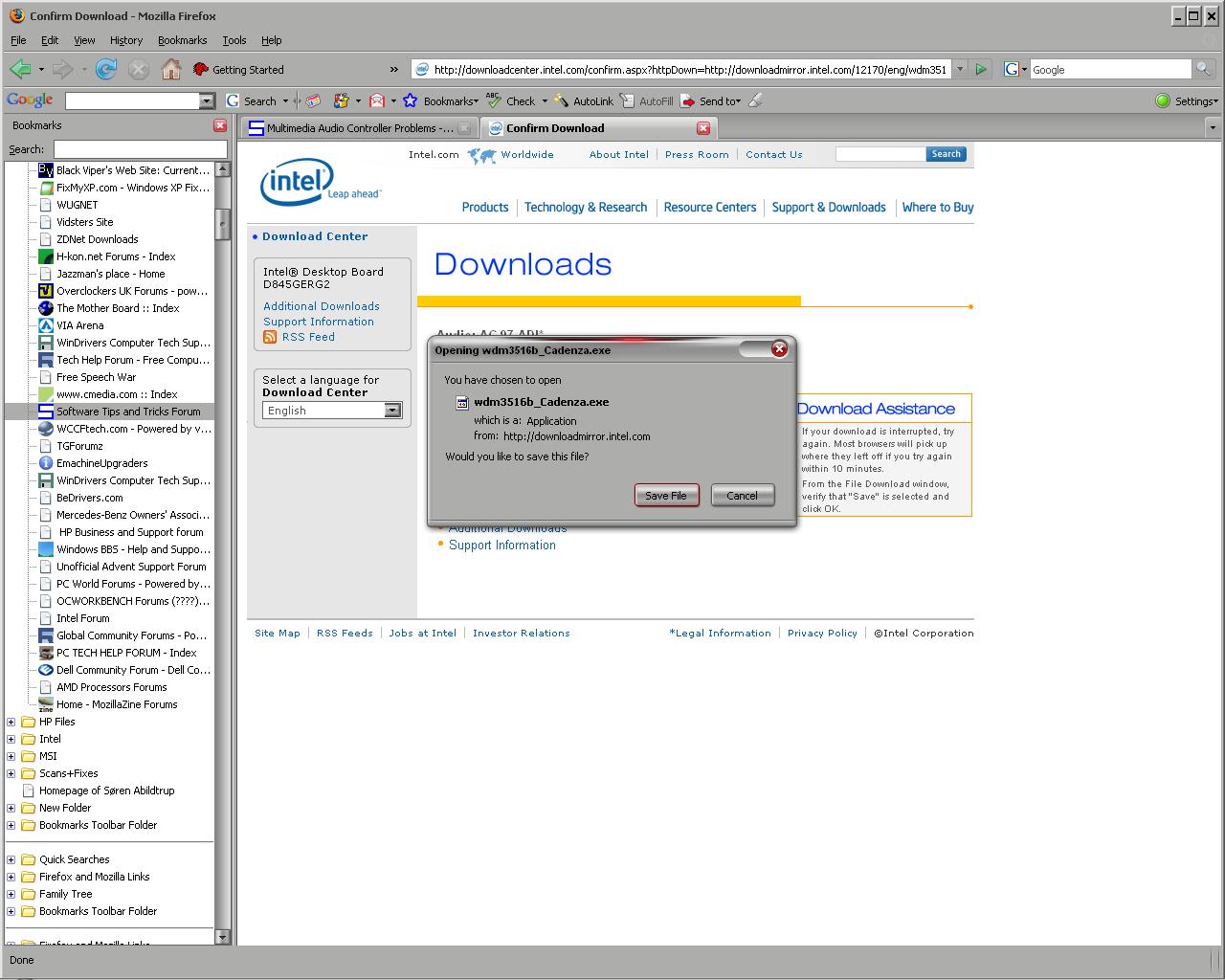Reload the page with the Reload icon

pos(106,69)
